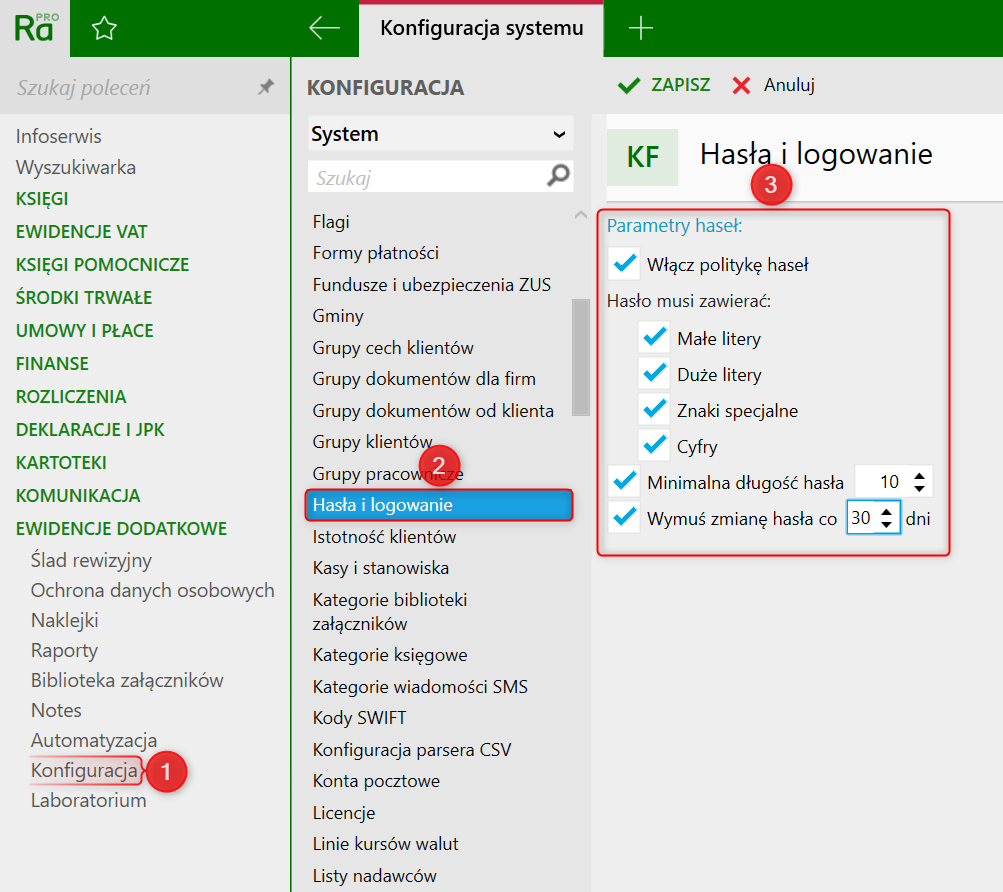Open KOMUNIKACJA menu section
1003x892 pixels.
click(x=78, y=496)
